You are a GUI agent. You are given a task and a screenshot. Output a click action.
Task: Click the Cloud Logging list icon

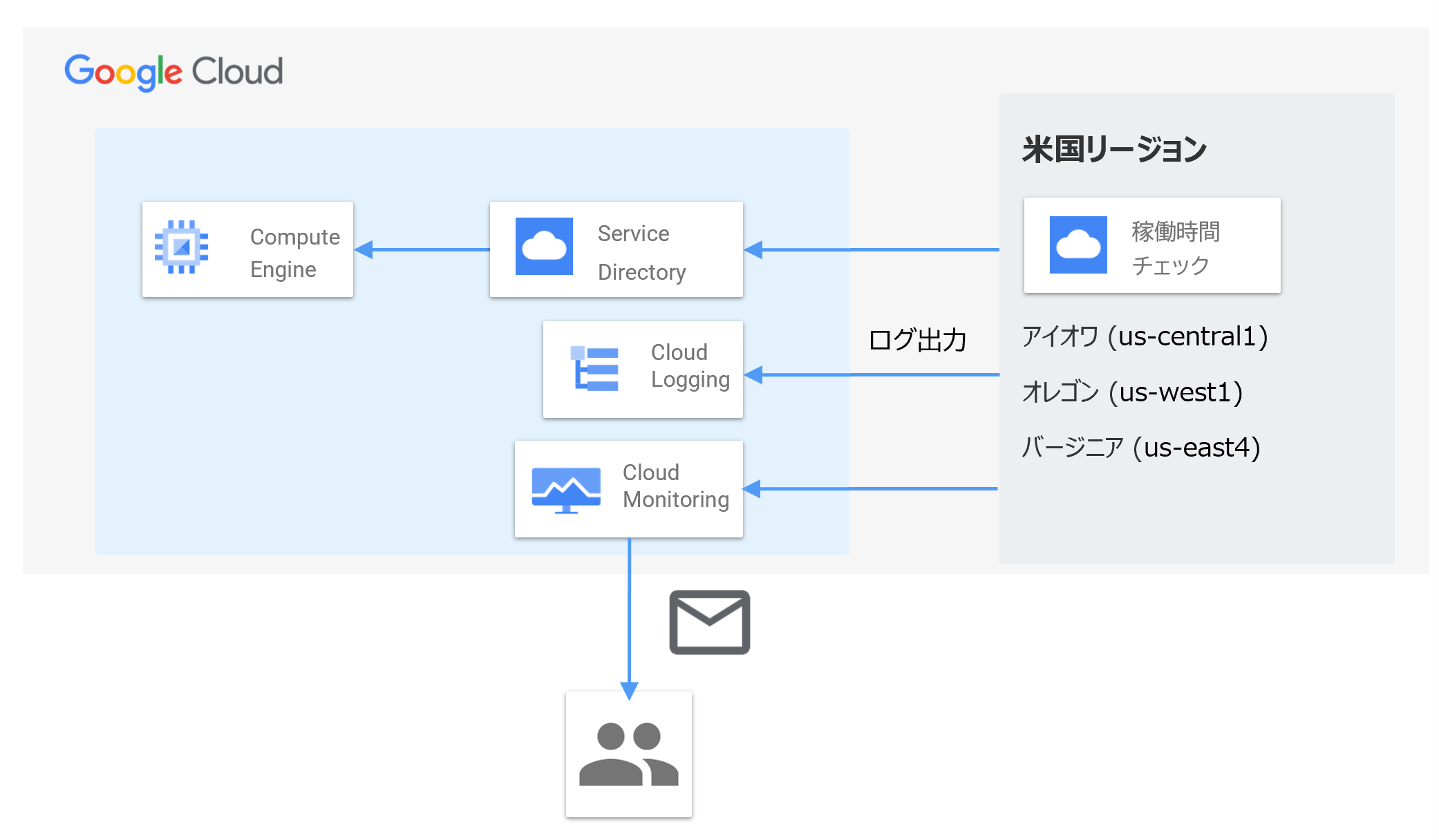[594, 369]
